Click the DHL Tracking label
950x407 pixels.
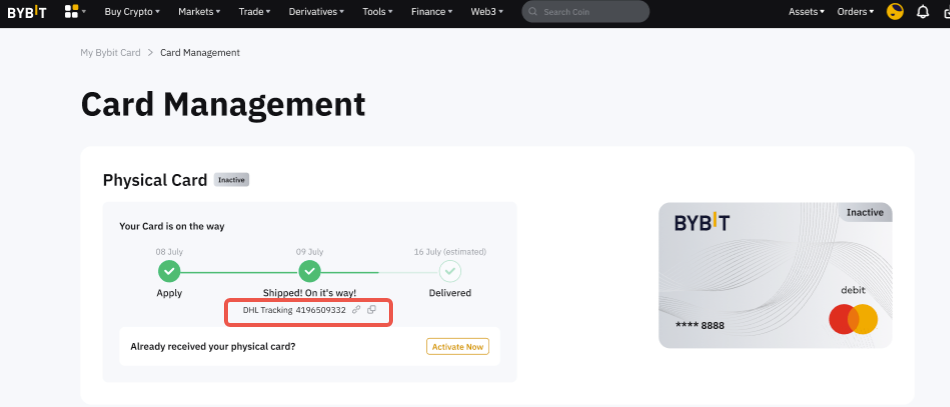pyautogui.click(x=267, y=309)
